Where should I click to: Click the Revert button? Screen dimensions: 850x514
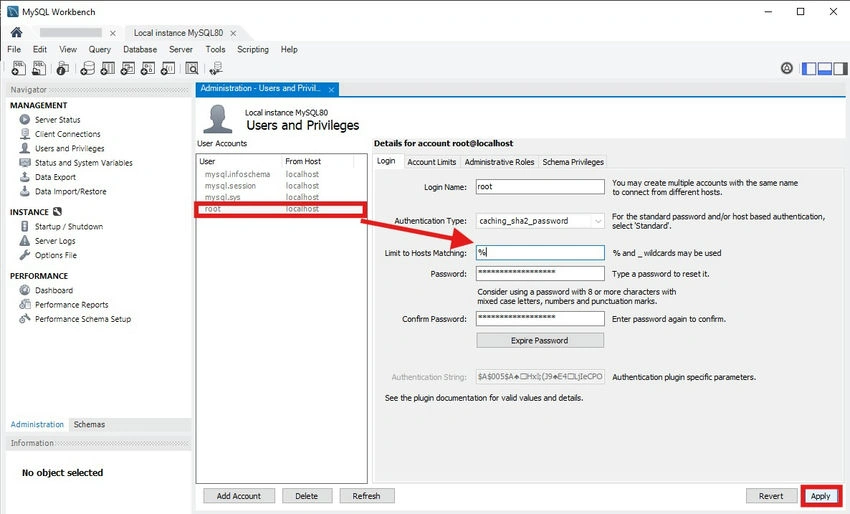coord(771,496)
